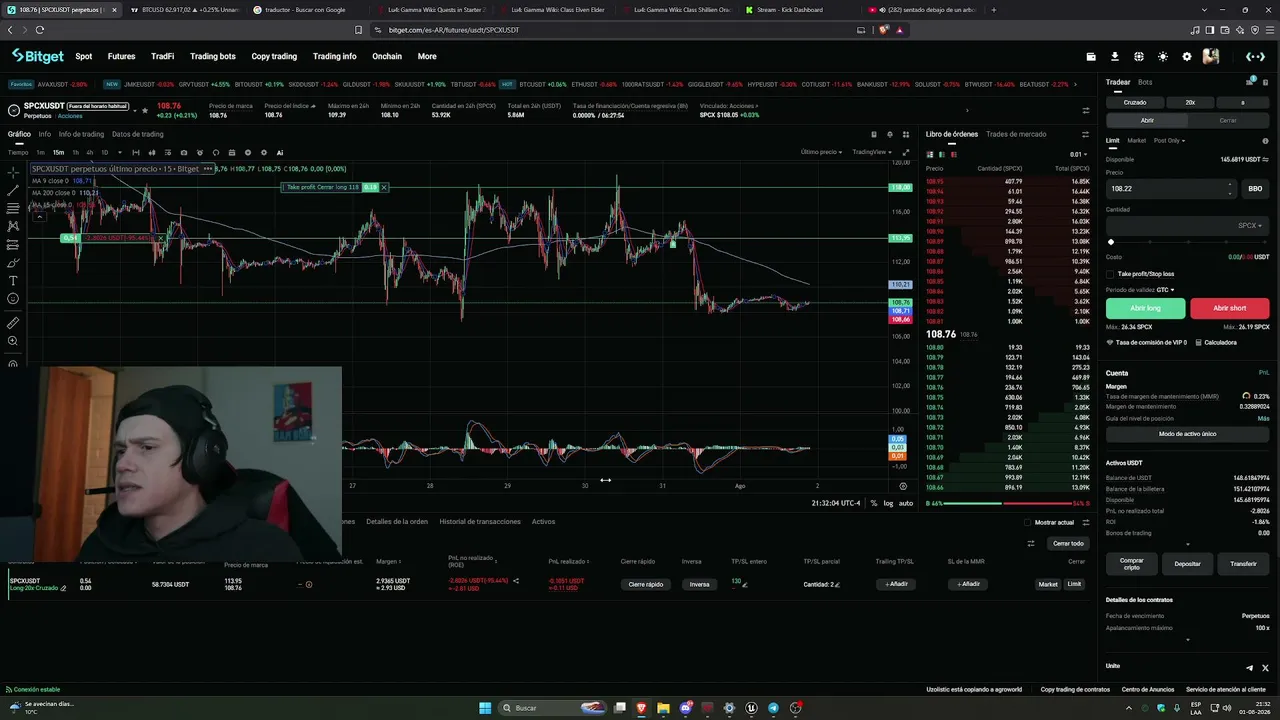1280x720 pixels.
Task: Open the 20x leverage selector
Action: 1190,102
